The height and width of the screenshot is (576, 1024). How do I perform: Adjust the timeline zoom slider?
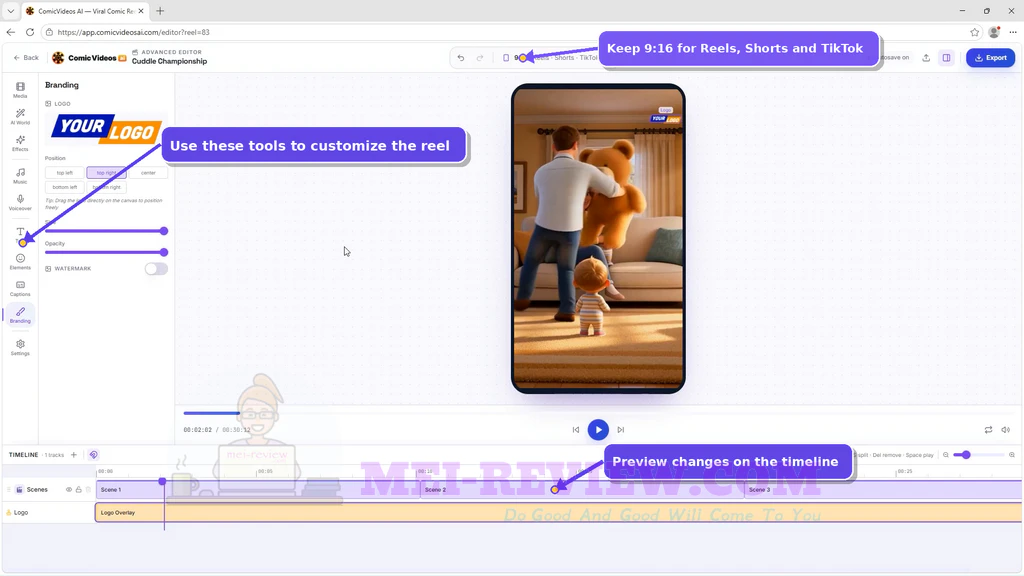tap(978, 455)
